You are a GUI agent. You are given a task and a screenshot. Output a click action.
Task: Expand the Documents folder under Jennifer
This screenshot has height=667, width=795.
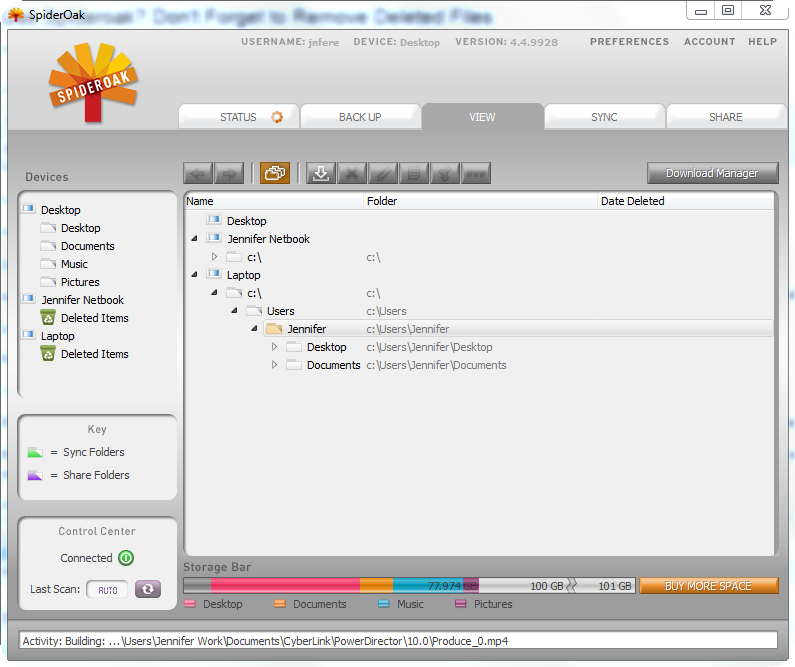click(275, 365)
